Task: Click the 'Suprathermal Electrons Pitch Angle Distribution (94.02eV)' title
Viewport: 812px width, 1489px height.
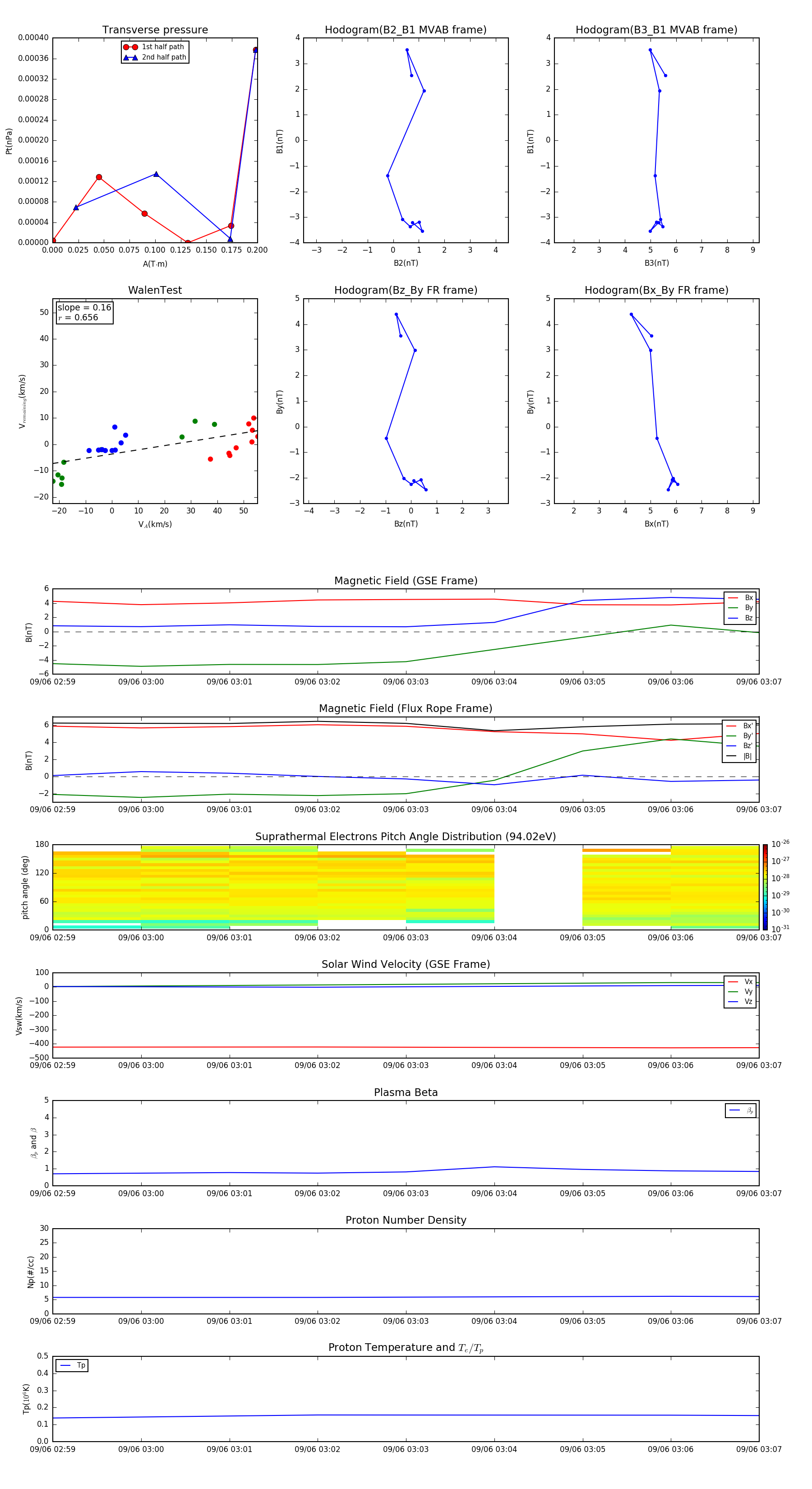Action: click(x=406, y=837)
